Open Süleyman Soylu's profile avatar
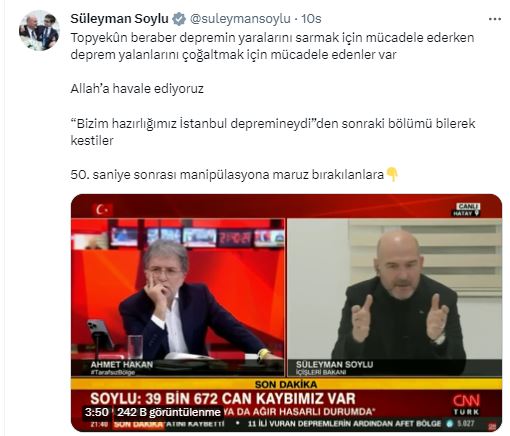 (39, 30)
